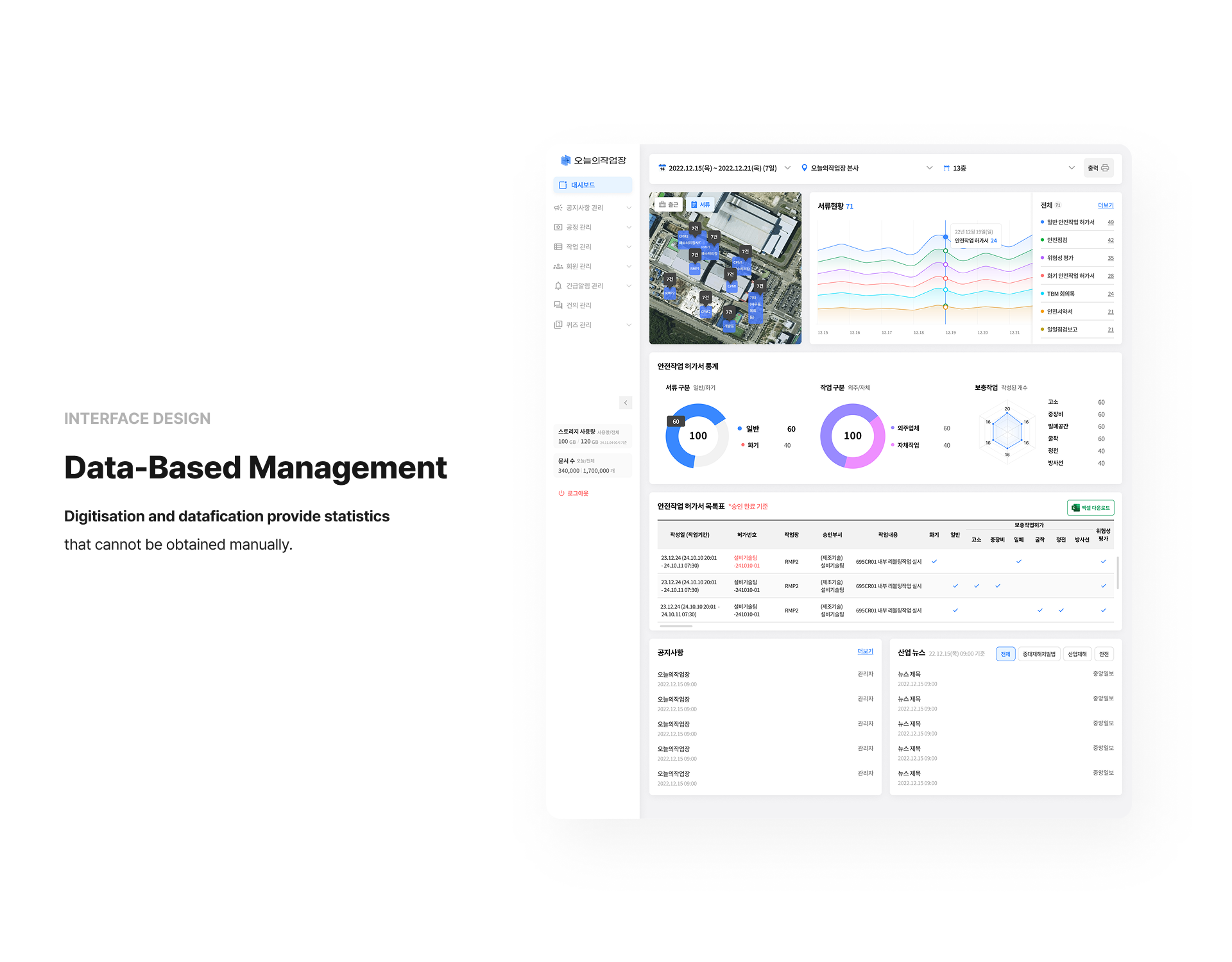Select the 중대재해처벌법 news tab
1232x962 pixels.
1038,654
